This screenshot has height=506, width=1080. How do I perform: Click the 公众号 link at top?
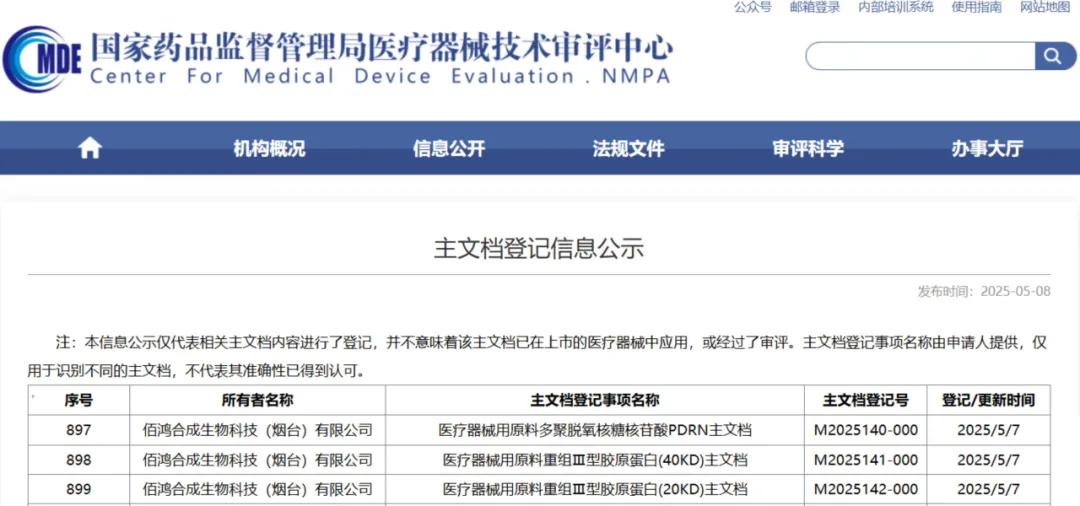(753, 7)
